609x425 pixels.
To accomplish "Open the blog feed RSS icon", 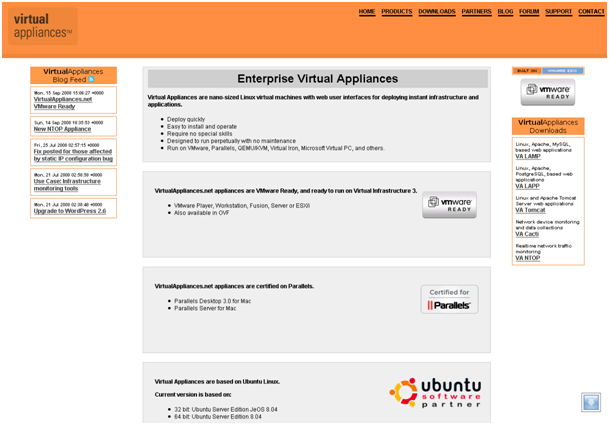I will click(91, 79).
